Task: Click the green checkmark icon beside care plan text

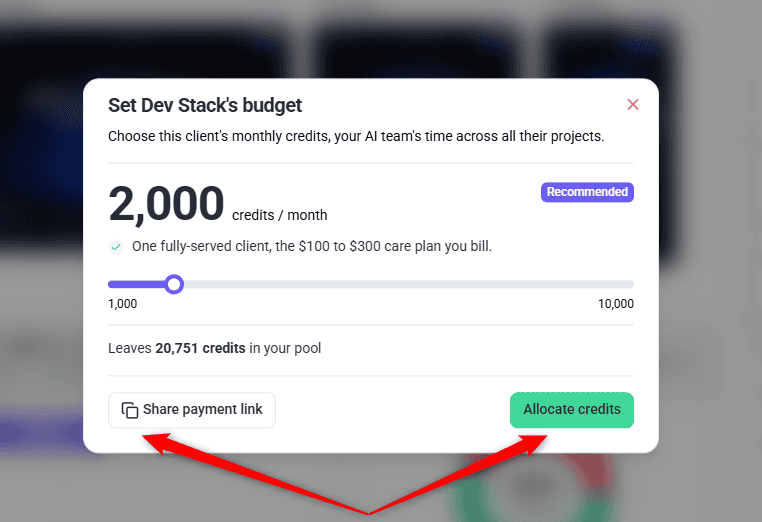Action: coord(116,247)
